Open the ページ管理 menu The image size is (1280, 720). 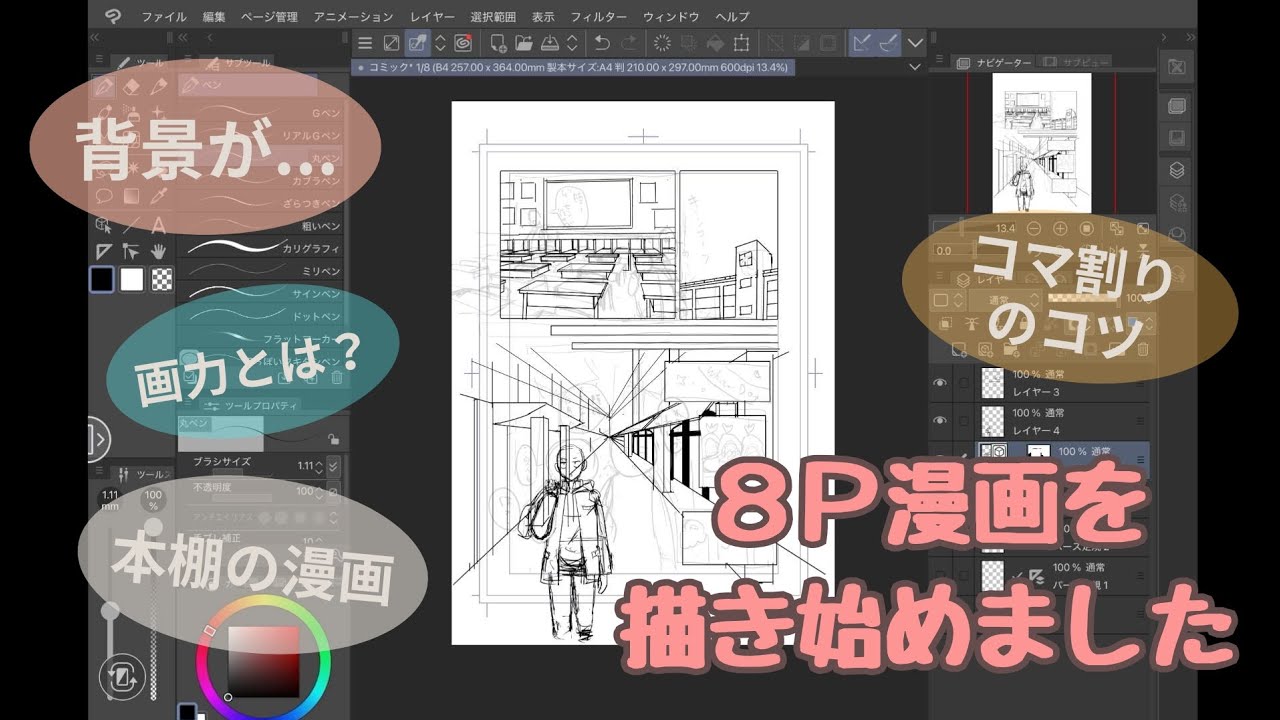[269, 17]
